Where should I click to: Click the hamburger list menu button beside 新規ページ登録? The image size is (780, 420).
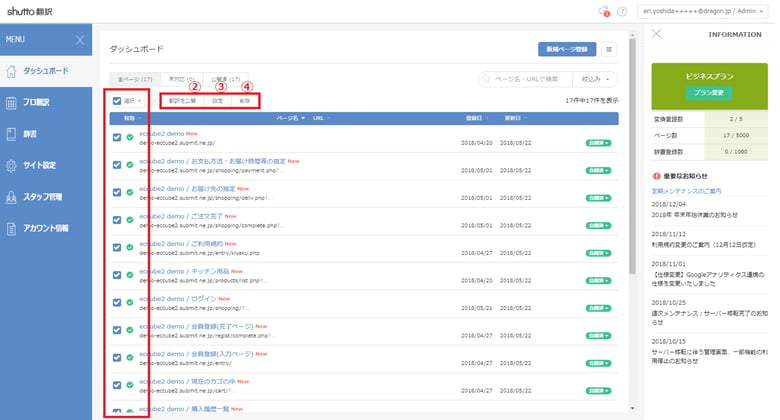click(x=609, y=49)
